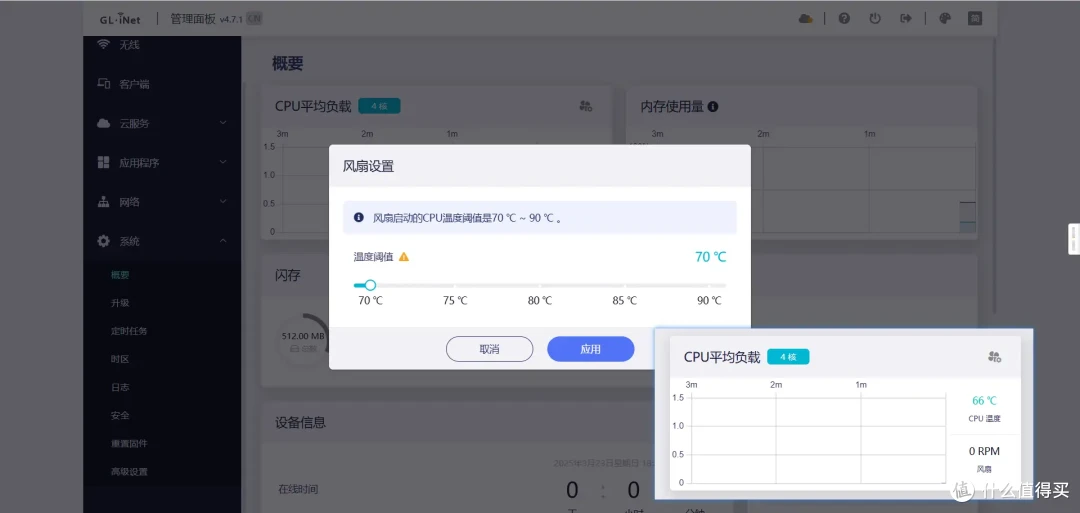Click the 85 ℃ slider label

click(x=625, y=301)
